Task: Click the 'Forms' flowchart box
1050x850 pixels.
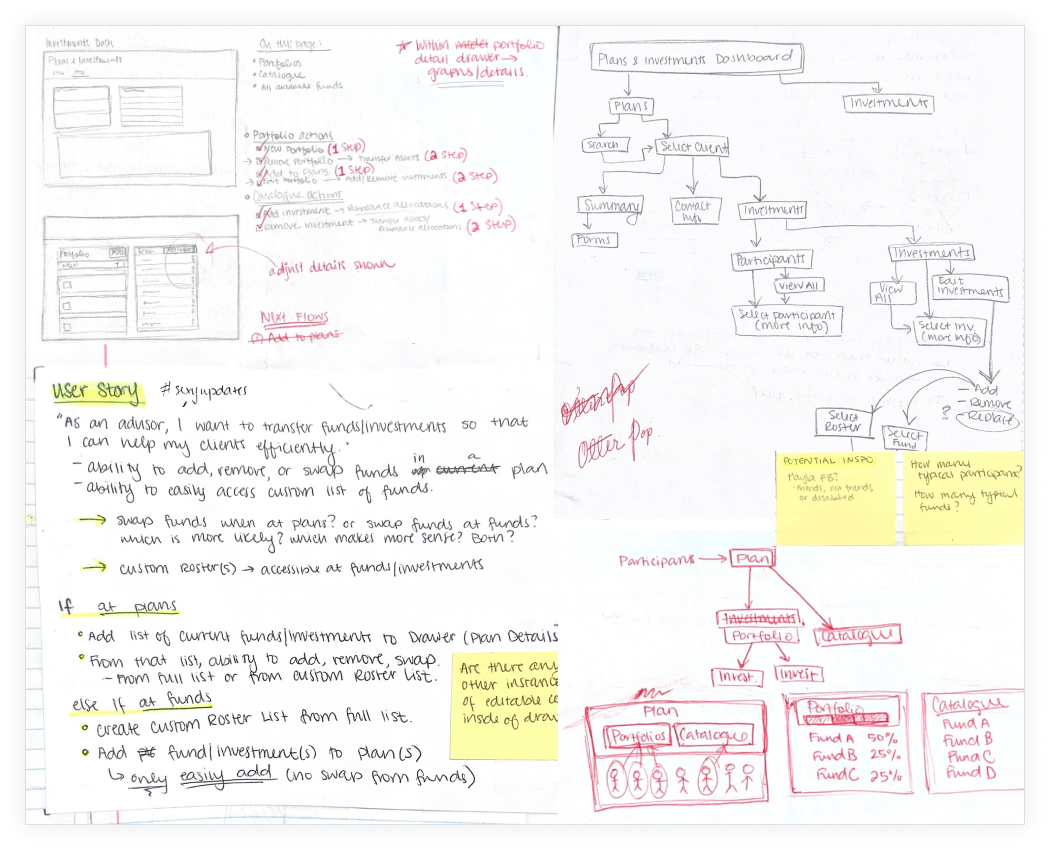Action: (x=594, y=240)
